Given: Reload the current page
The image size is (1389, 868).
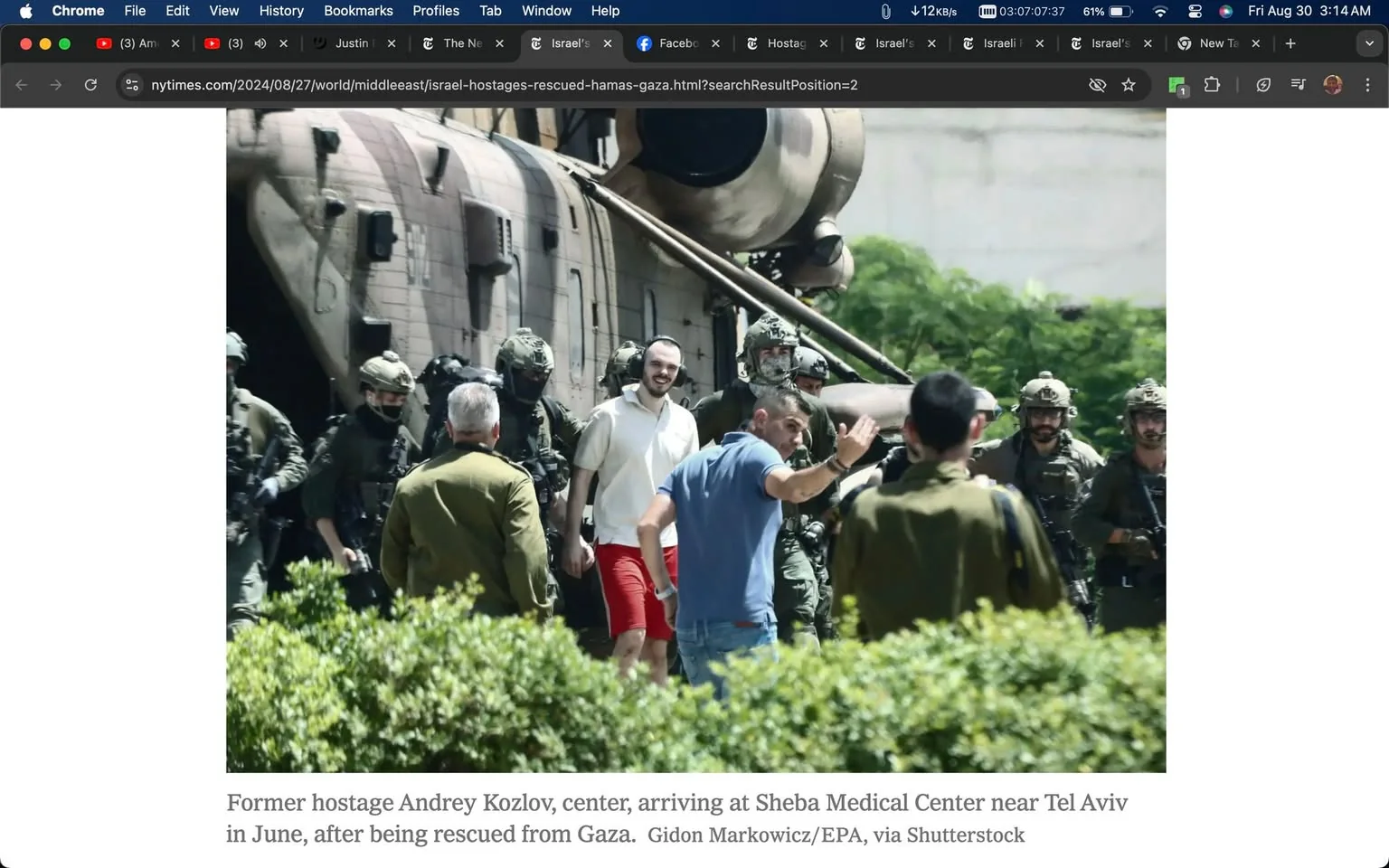Looking at the screenshot, I should pos(90,85).
